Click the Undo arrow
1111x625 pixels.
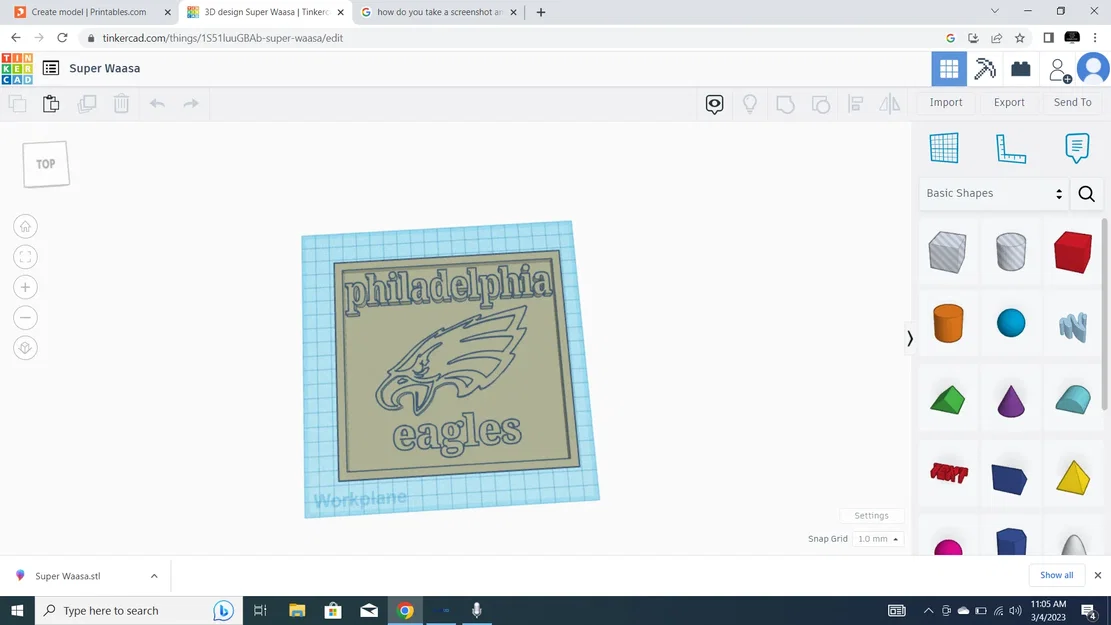click(157, 103)
